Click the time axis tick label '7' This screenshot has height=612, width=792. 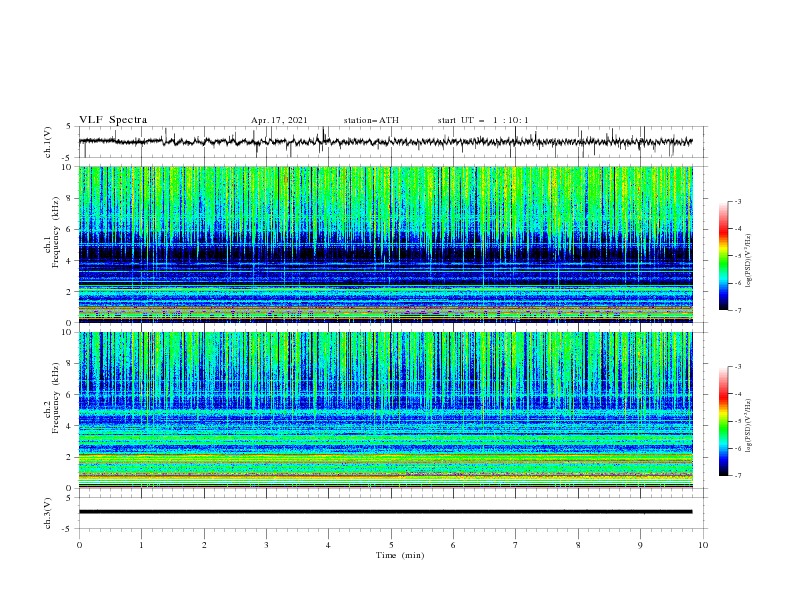pos(516,545)
